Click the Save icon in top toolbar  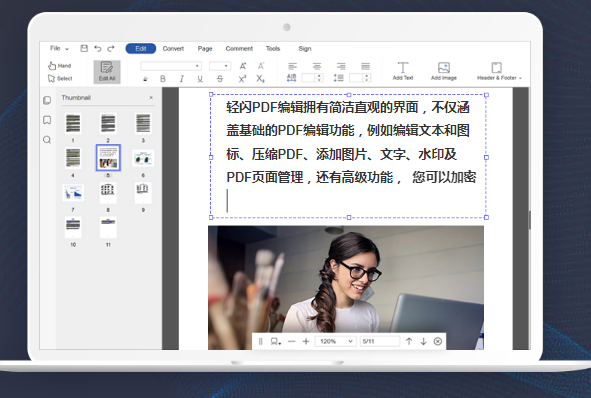84,48
